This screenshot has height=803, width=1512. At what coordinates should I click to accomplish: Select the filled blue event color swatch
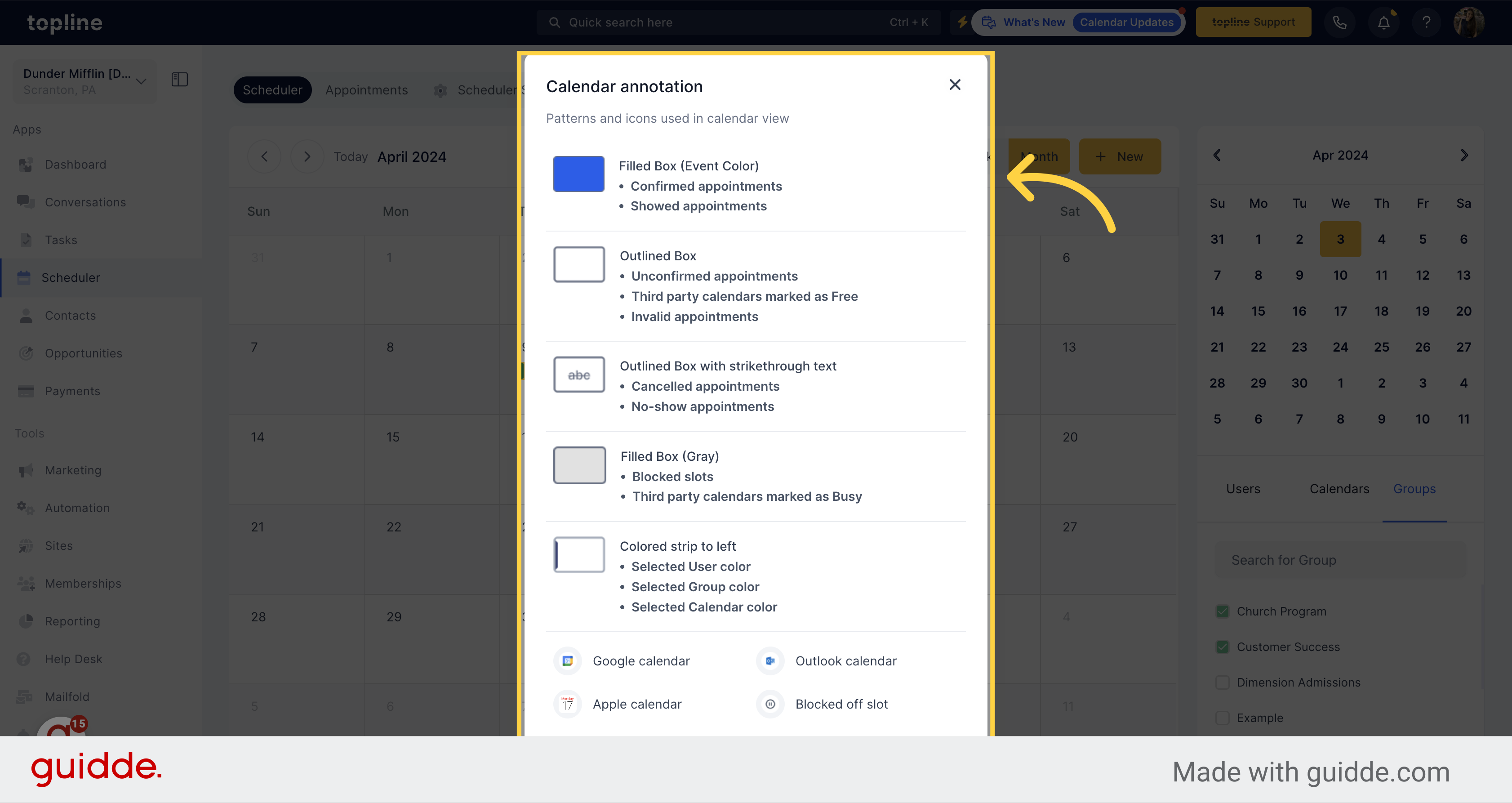point(580,174)
